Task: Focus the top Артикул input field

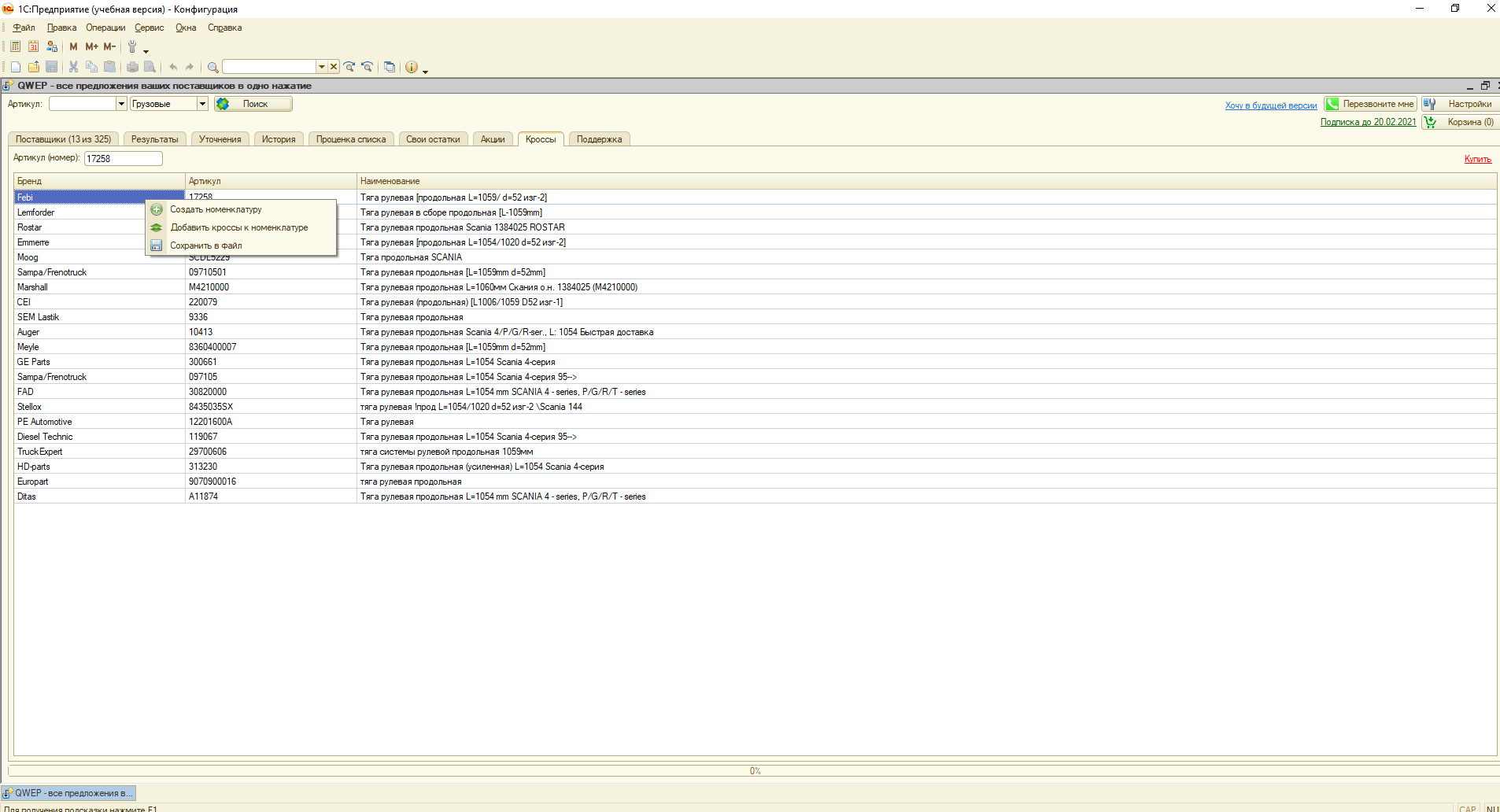Action: coord(83,104)
